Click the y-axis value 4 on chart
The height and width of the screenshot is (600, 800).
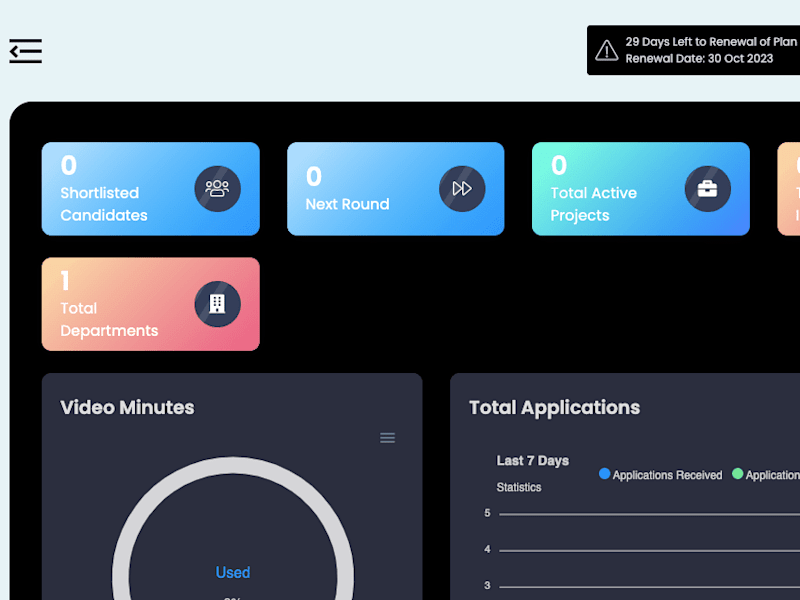(487, 549)
